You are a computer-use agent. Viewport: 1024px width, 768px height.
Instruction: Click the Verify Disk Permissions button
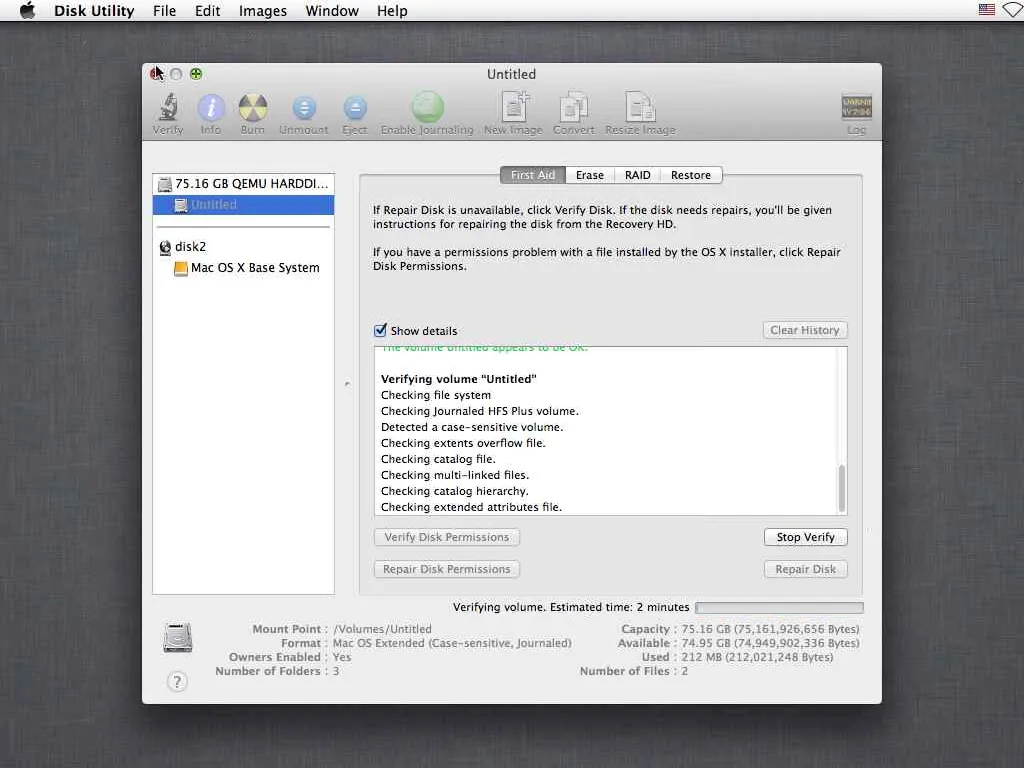tap(447, 537)
